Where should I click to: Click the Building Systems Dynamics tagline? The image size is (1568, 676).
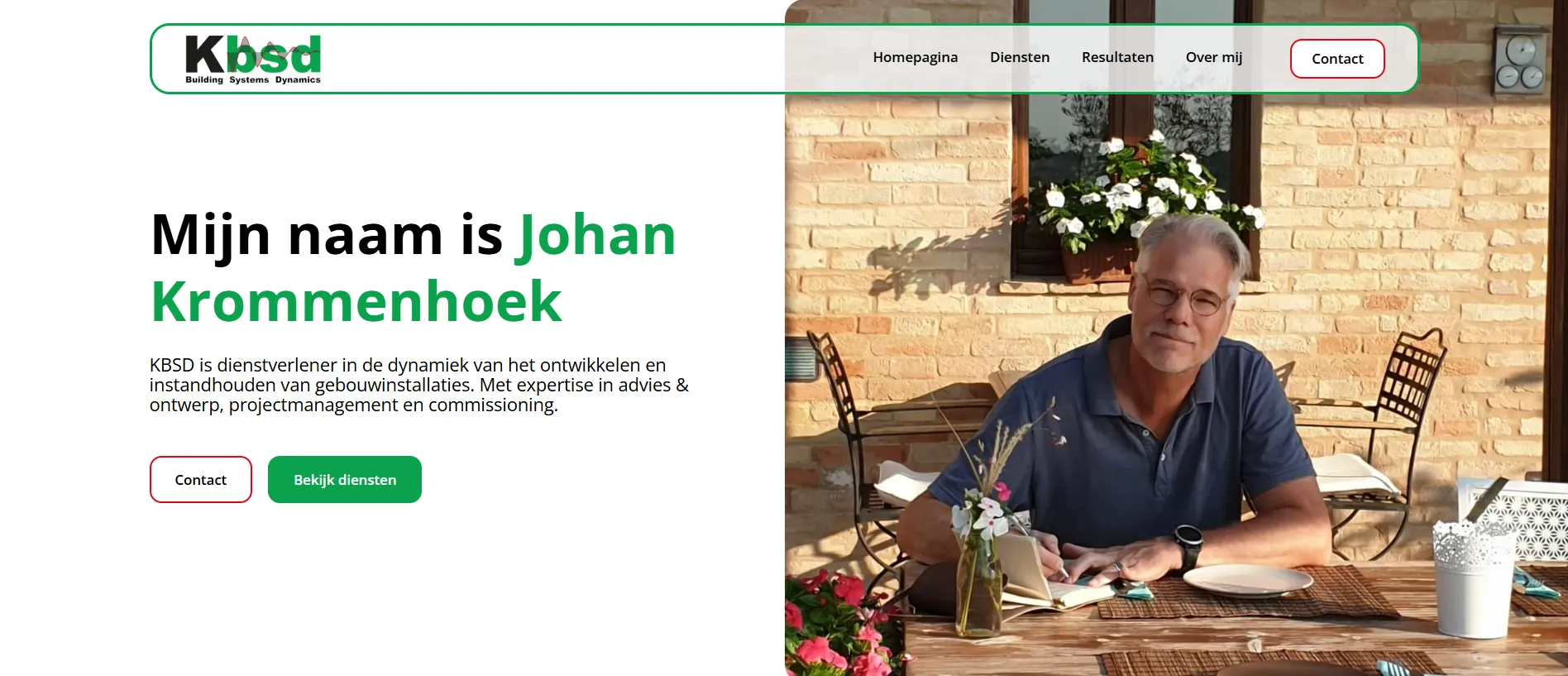(253, 80)
